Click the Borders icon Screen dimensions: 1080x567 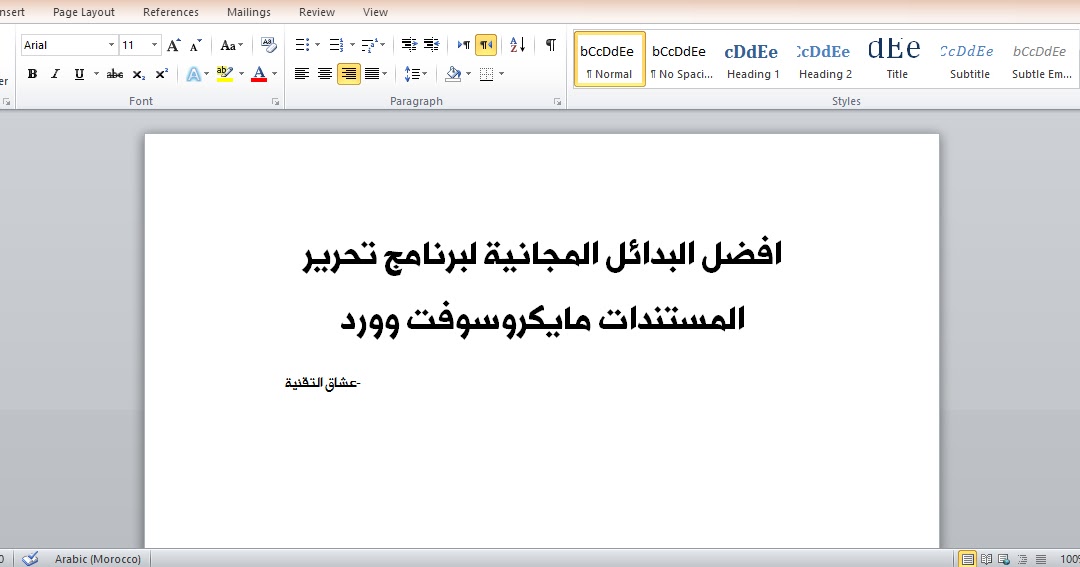click(486, 74)
